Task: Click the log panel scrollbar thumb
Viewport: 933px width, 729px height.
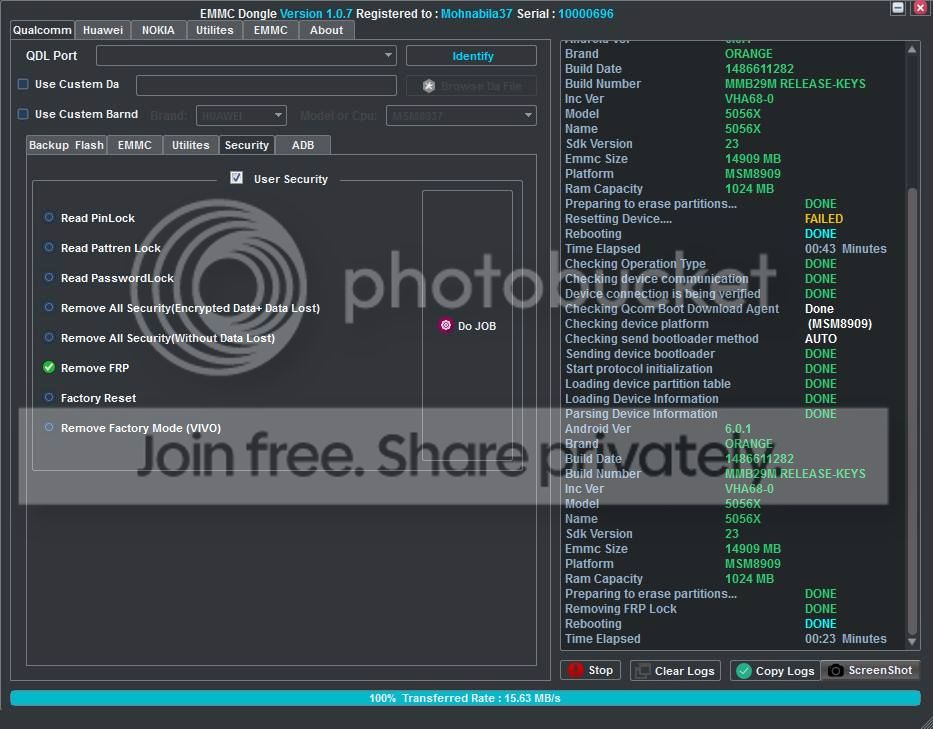Action: tap(912, 411)
